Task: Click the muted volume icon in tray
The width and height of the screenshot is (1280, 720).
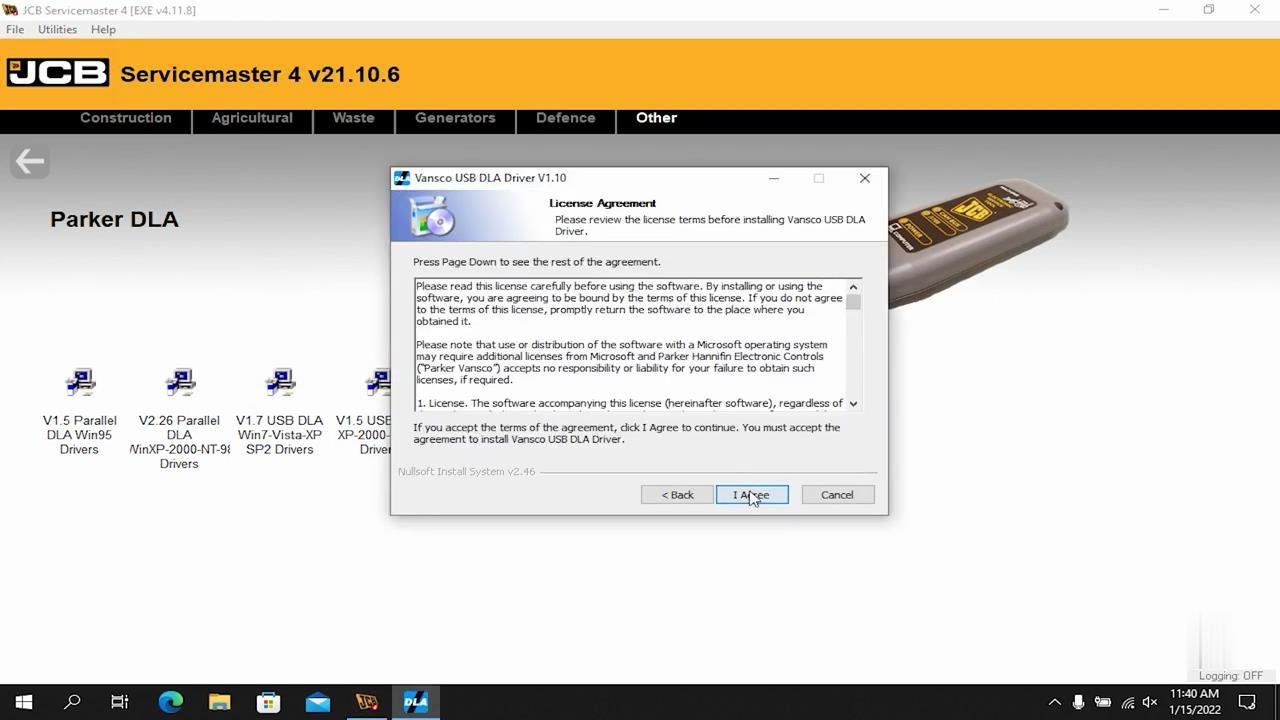Action: pyautogui.click(x=1150, y=702)
